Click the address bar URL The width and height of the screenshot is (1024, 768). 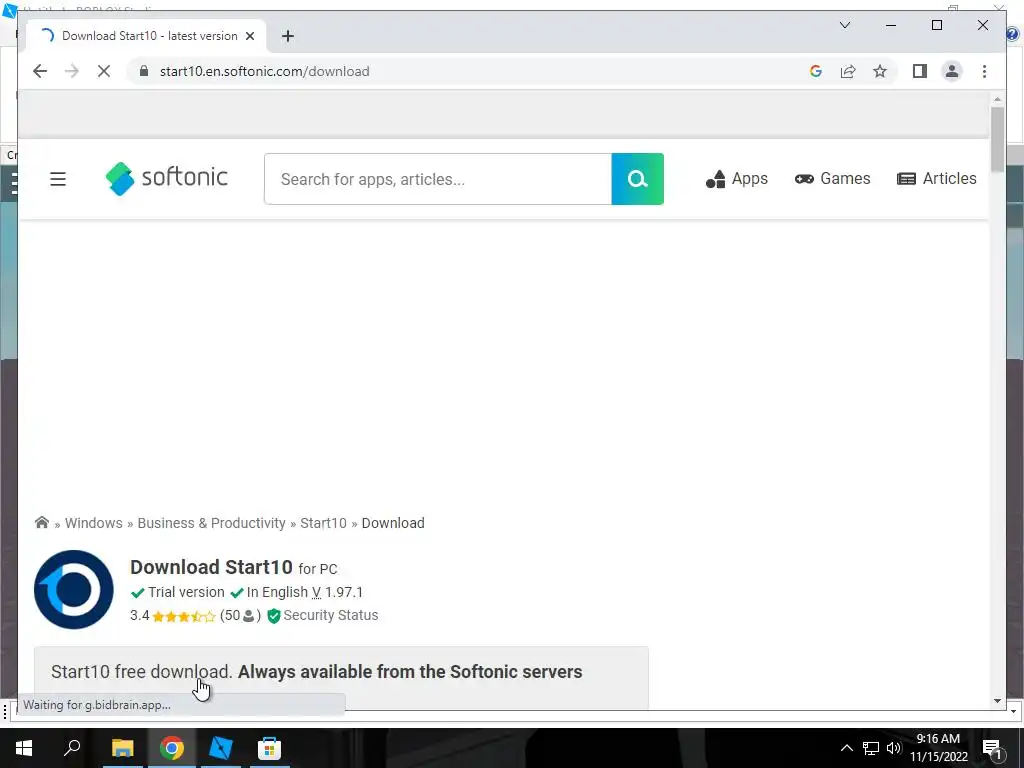tap(264, 71)
